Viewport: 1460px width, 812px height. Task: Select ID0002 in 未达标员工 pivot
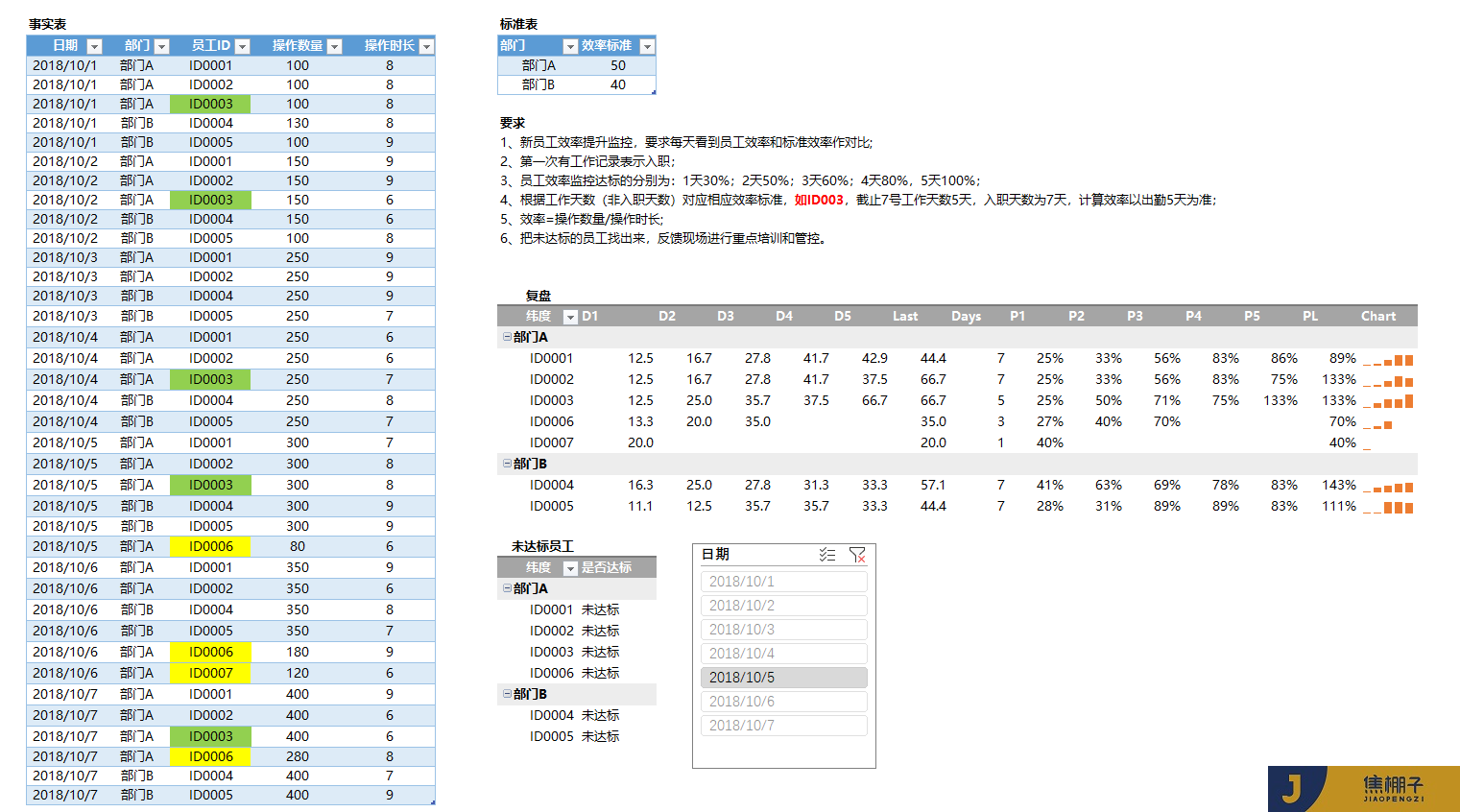pyautogui.click(x=552, y=631)
